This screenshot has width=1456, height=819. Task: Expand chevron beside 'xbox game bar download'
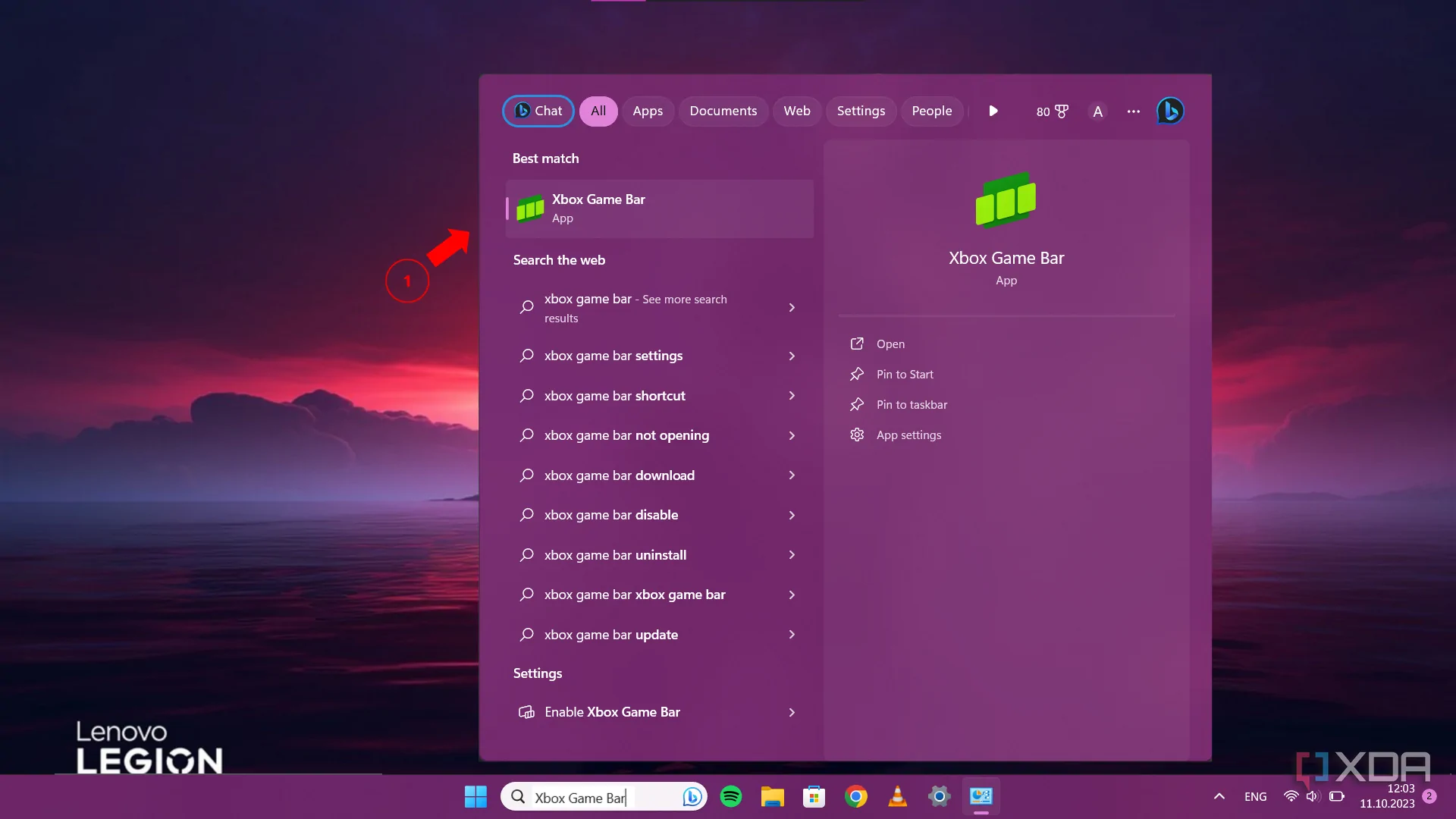pyautogui.click(x=792, y=475)
